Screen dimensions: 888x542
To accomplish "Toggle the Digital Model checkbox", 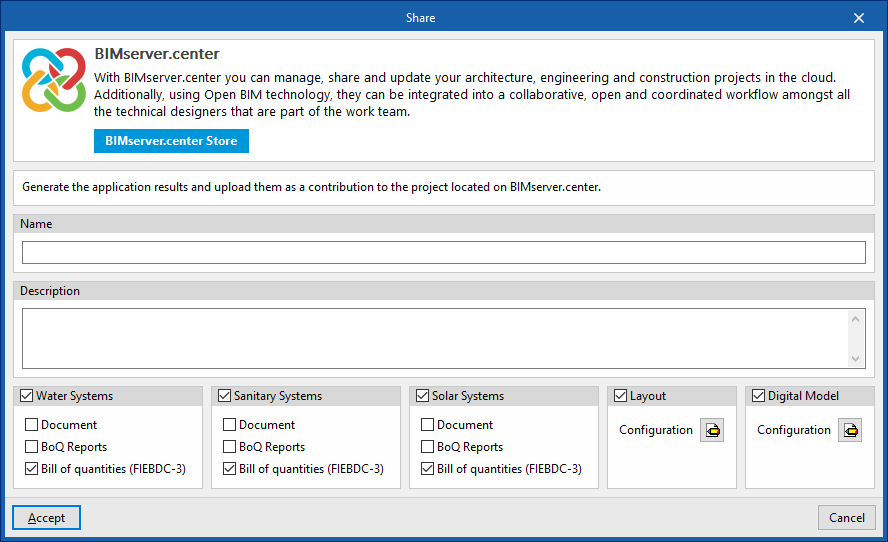I will 759,396.
